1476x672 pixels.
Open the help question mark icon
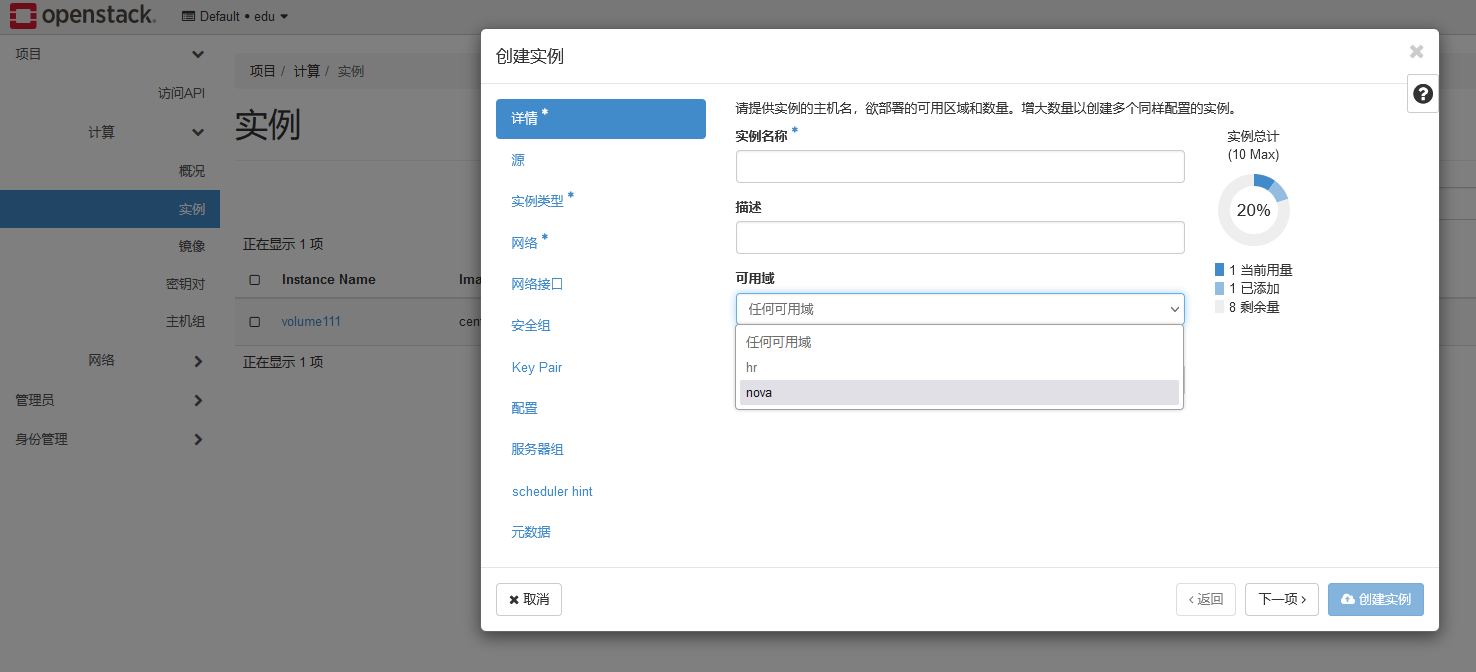point(1422,94)
